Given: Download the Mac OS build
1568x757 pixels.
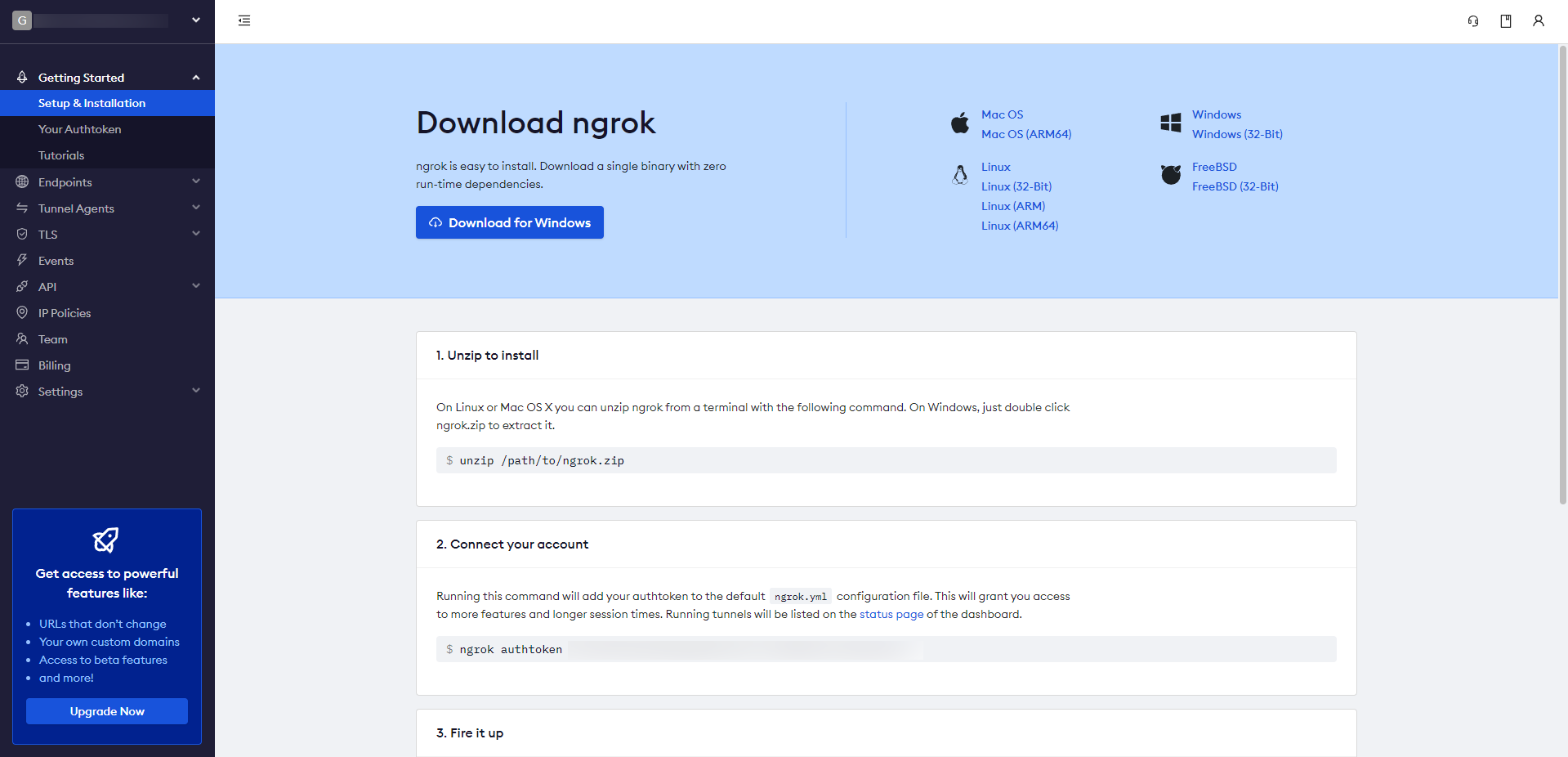Looking at the screenshot, I should click(x=1002, y=114).
